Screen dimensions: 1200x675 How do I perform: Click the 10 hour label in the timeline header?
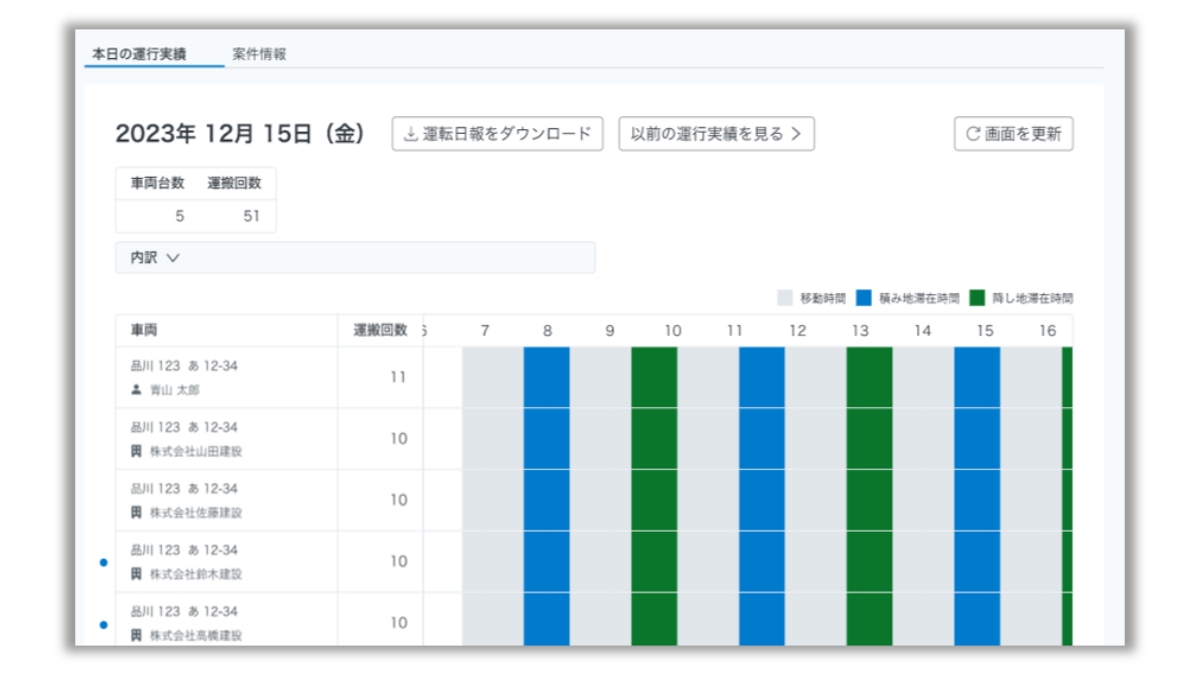673,330
